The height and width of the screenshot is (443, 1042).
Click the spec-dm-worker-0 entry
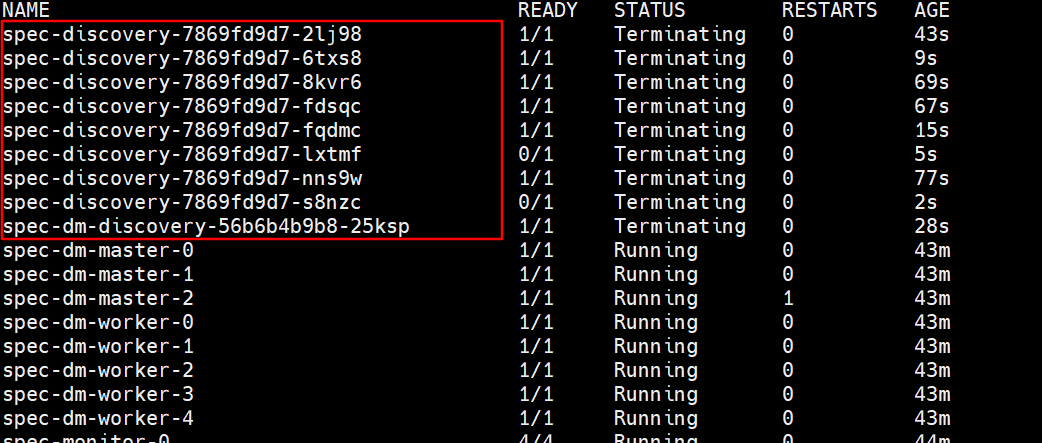[98, 322]
